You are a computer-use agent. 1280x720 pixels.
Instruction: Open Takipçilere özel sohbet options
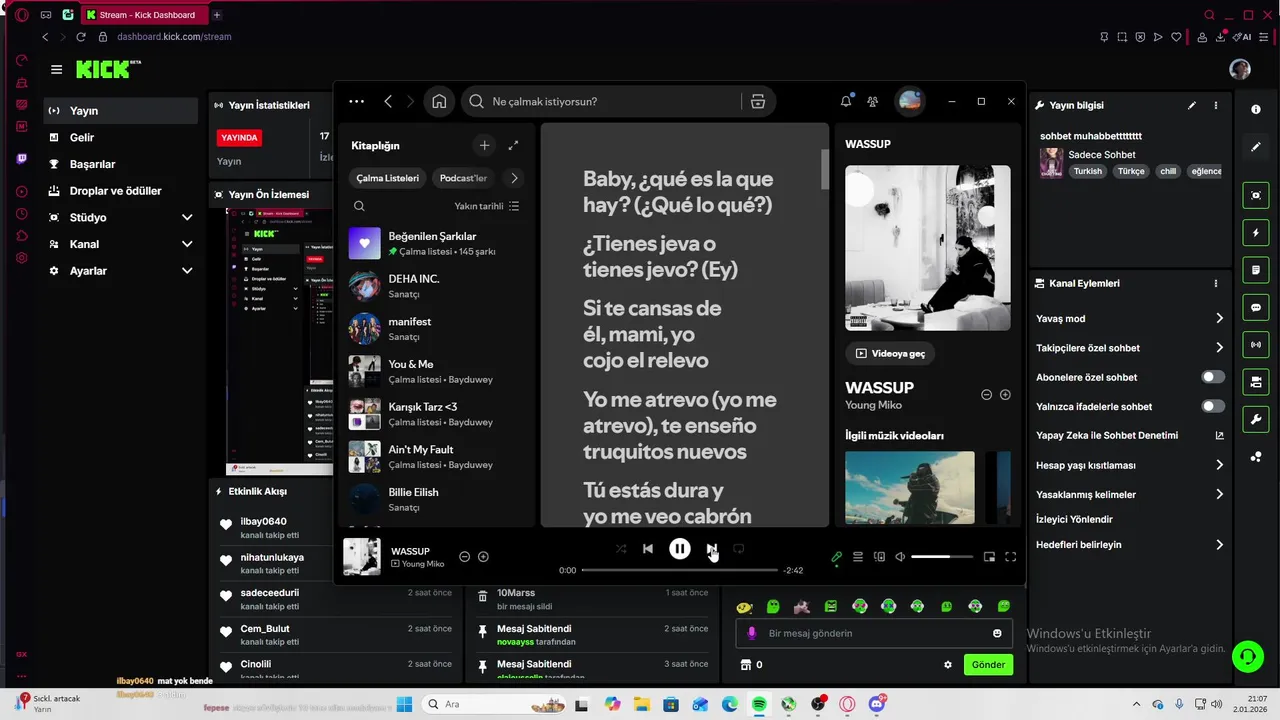pos(1130,348)
